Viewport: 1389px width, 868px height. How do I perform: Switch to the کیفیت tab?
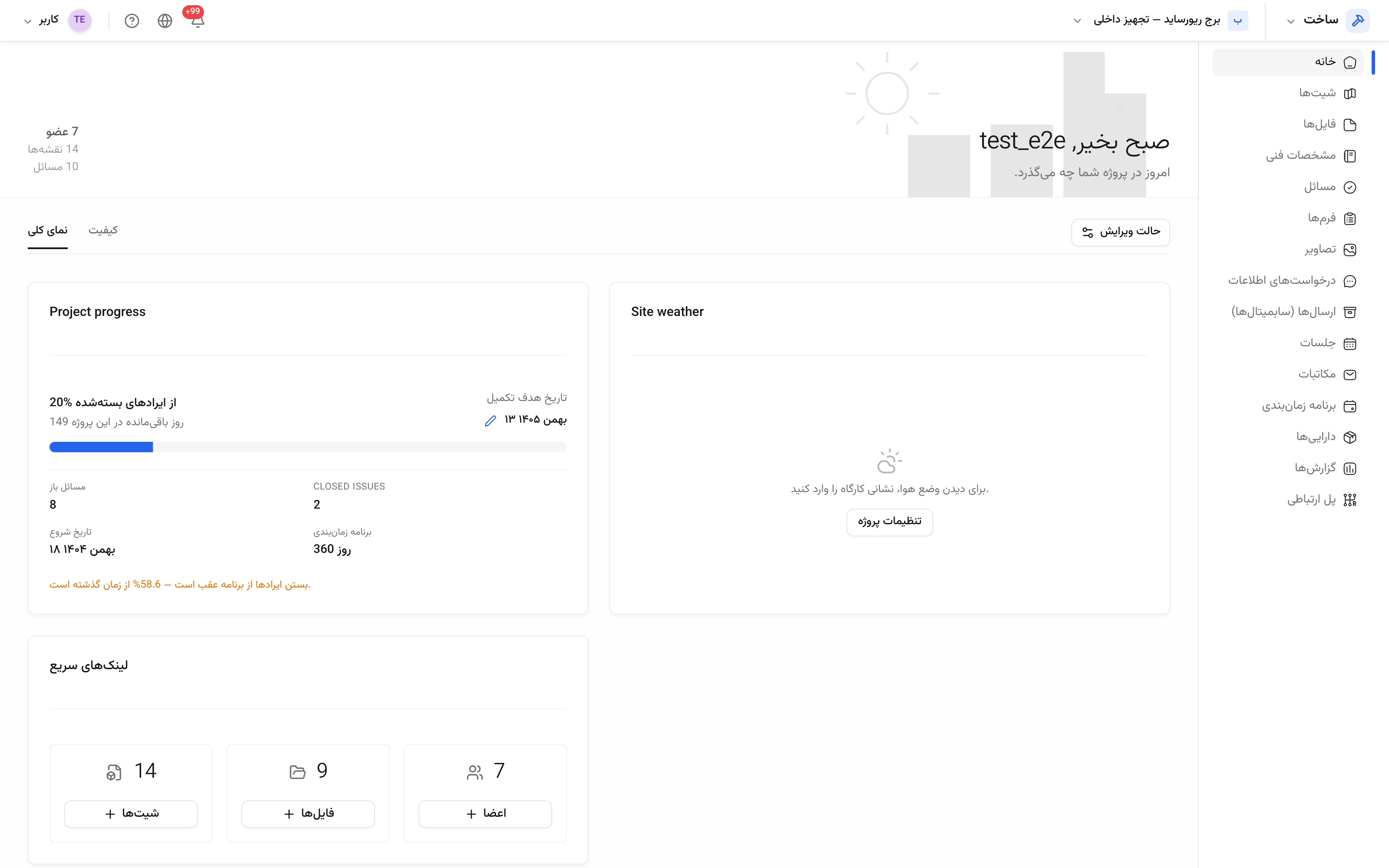coord(103,231)
